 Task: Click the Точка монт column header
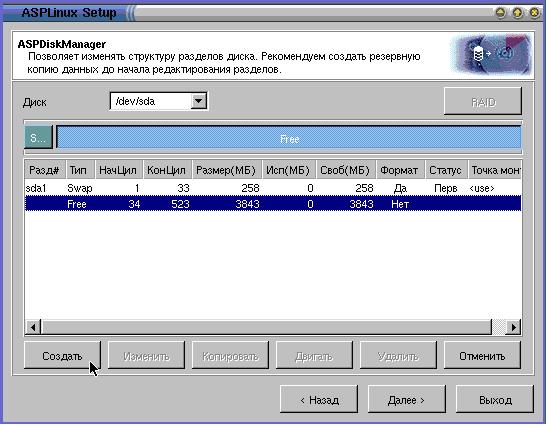(x=494, y=170)
